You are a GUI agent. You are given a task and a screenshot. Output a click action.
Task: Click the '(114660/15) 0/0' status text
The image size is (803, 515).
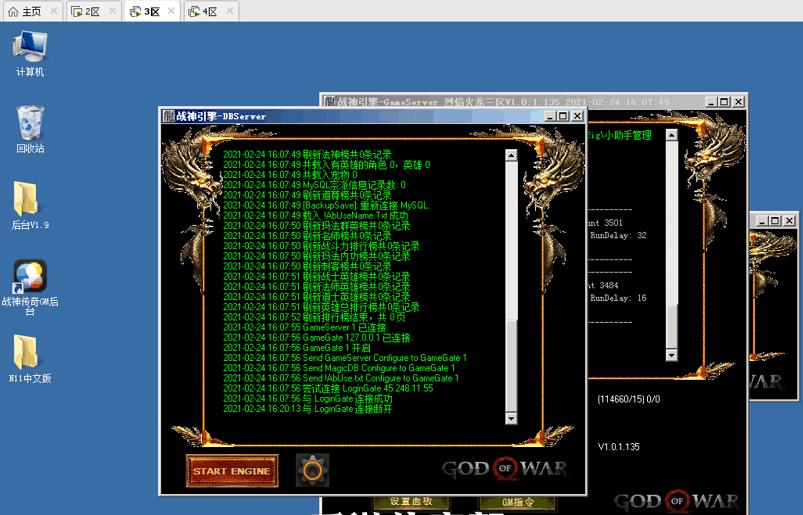pos(628,399)
